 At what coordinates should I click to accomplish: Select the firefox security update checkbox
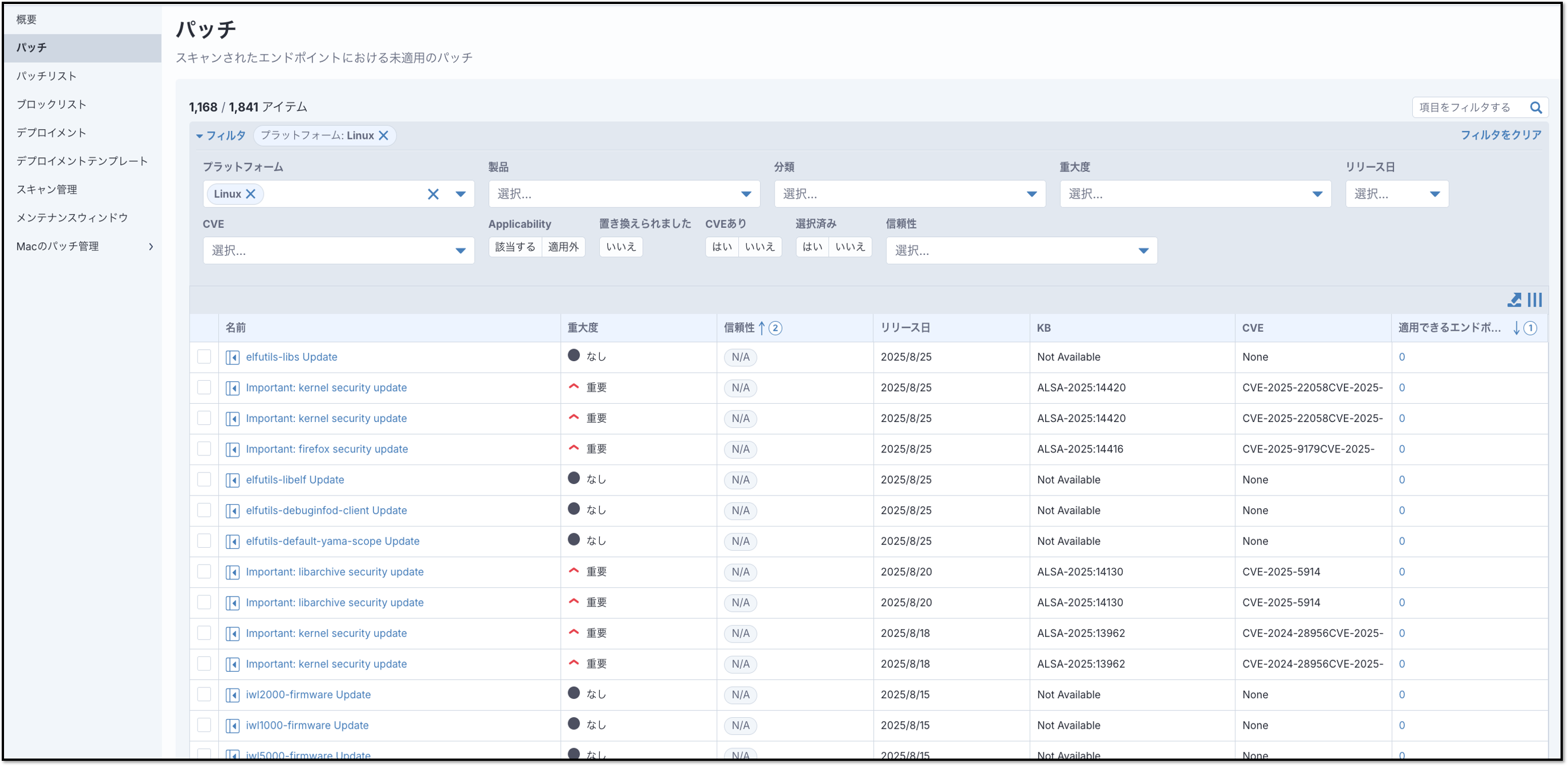(x=204, y=449)
